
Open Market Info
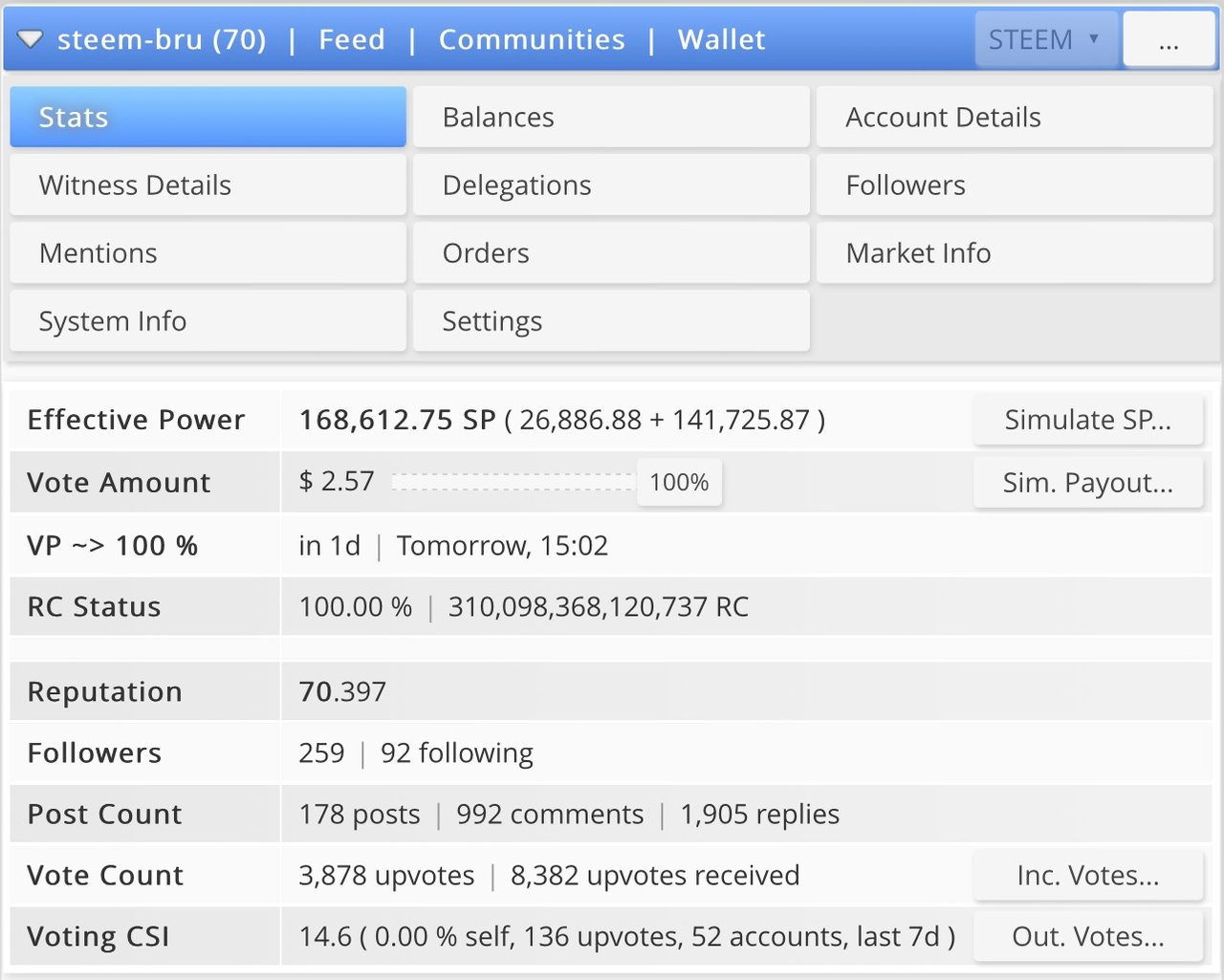(x=1015, y=252)
